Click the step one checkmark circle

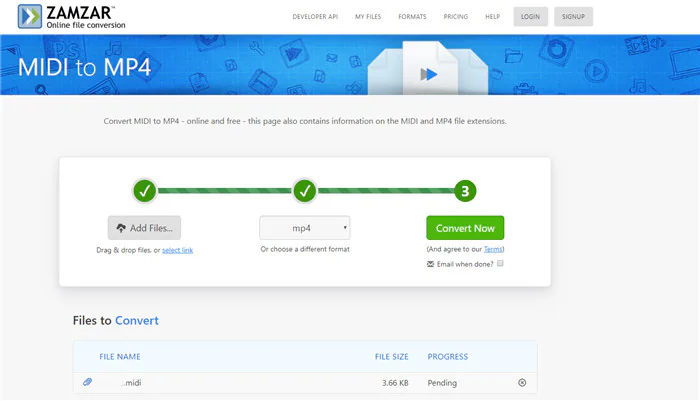tap(145, 191)
